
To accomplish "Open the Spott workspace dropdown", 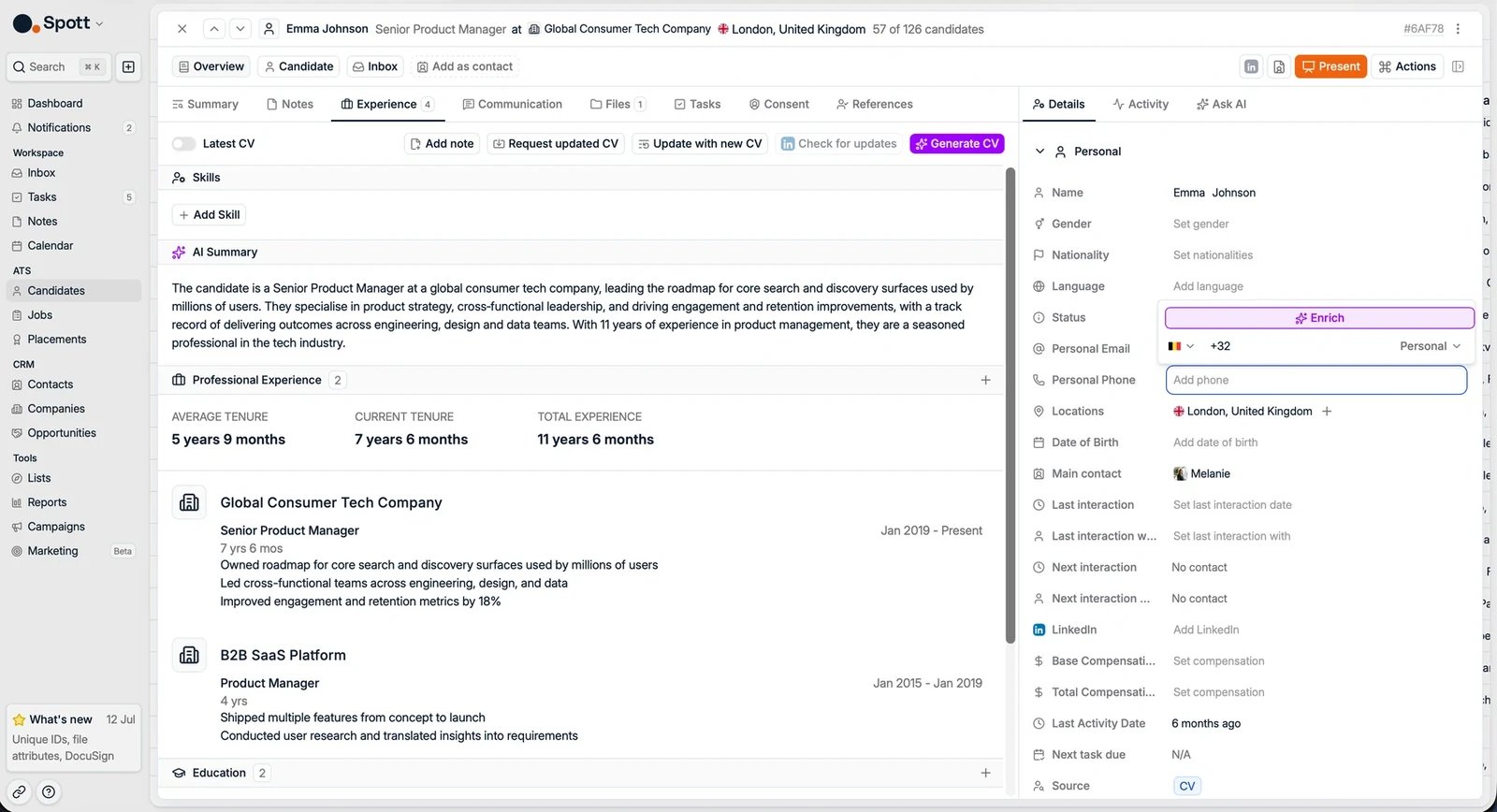I will coord(59,23).
